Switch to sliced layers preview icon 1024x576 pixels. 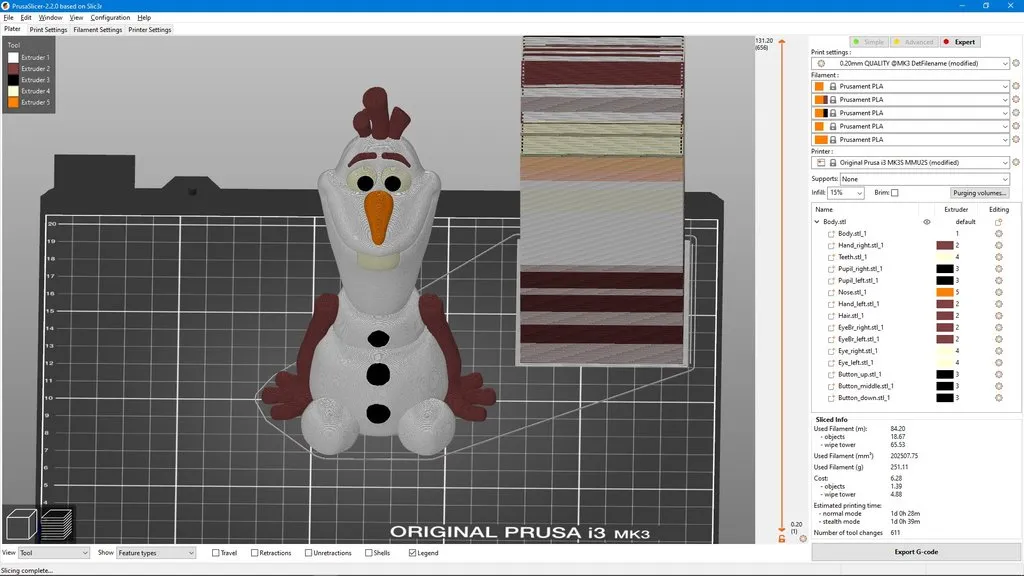(x=57, y=524)
